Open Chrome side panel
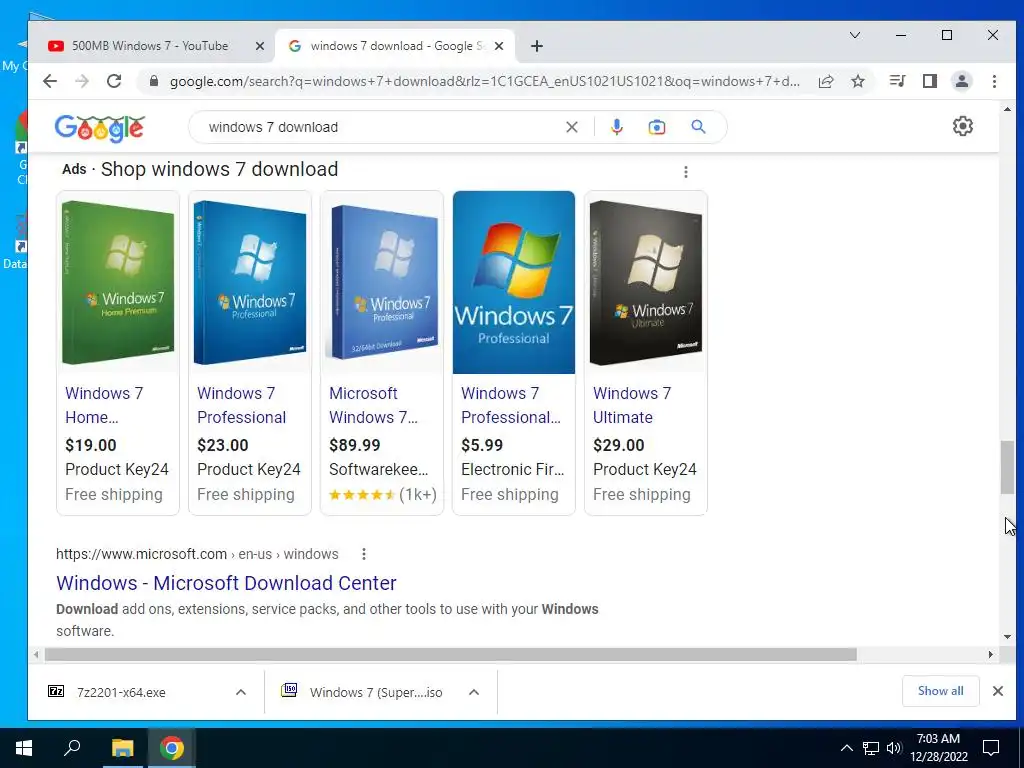The height and width of the screenshot is (768, 1024). (x=930, y=81)
